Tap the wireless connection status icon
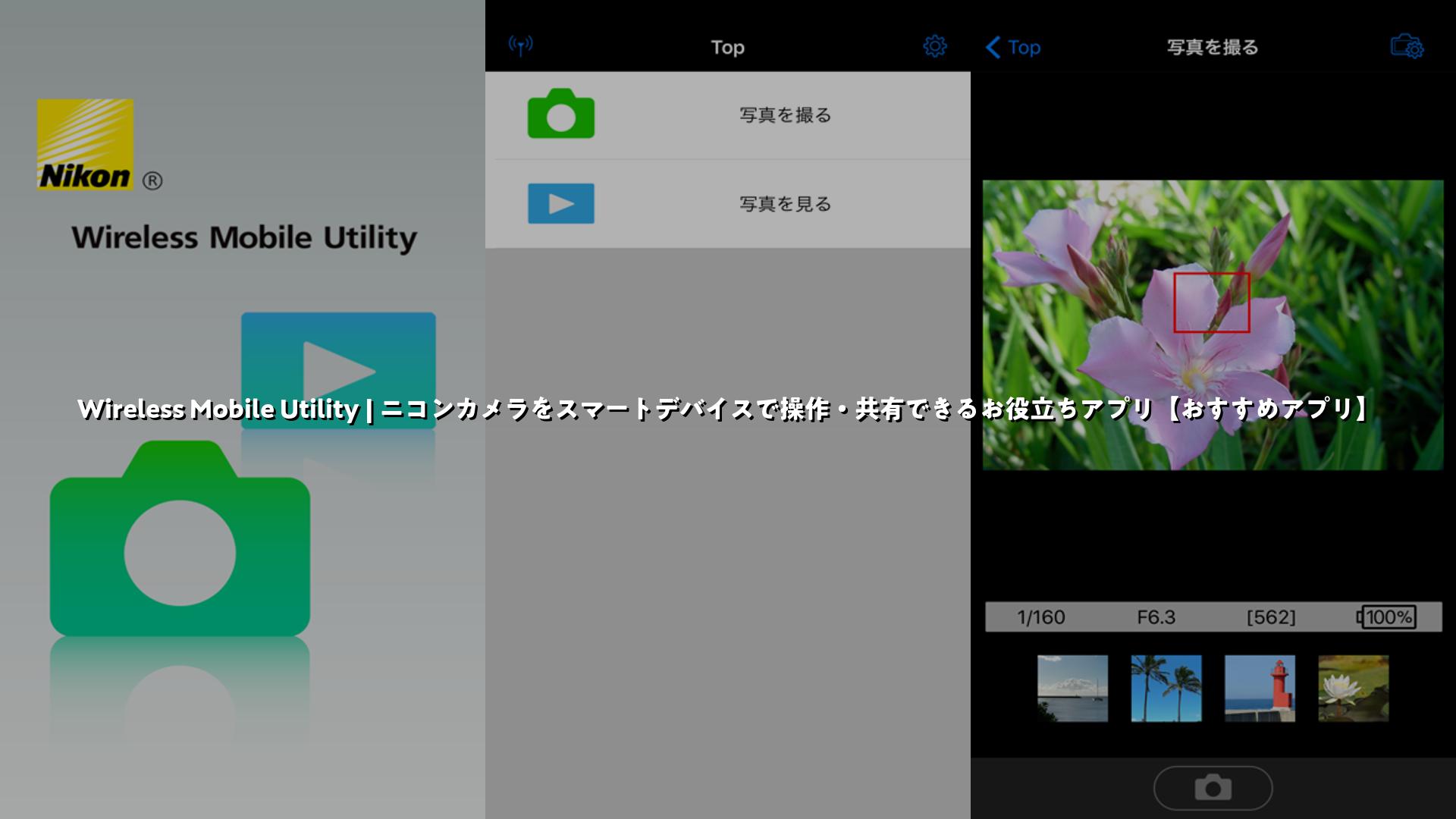Viewport: 1456px width, 819px height. coord(520,45)
